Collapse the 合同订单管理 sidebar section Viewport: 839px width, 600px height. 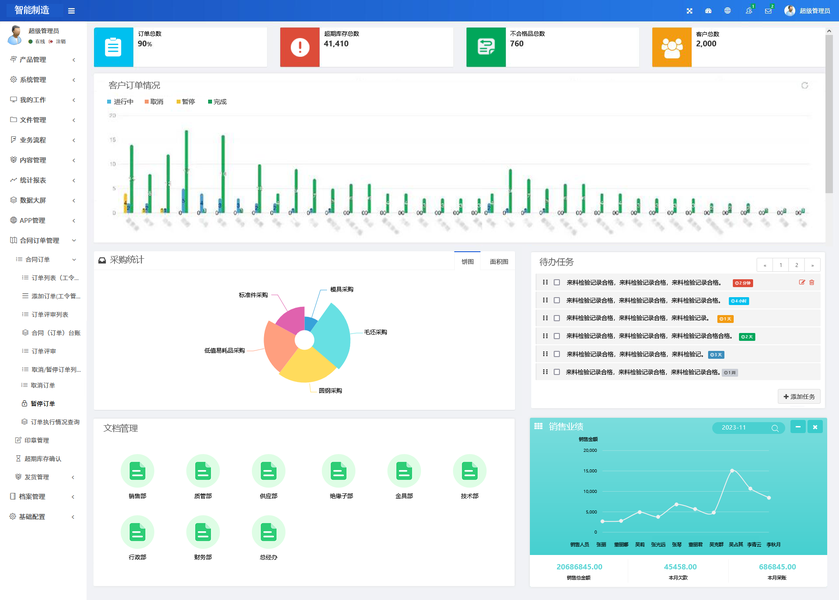pyautogui.click(x=43, y=240)
